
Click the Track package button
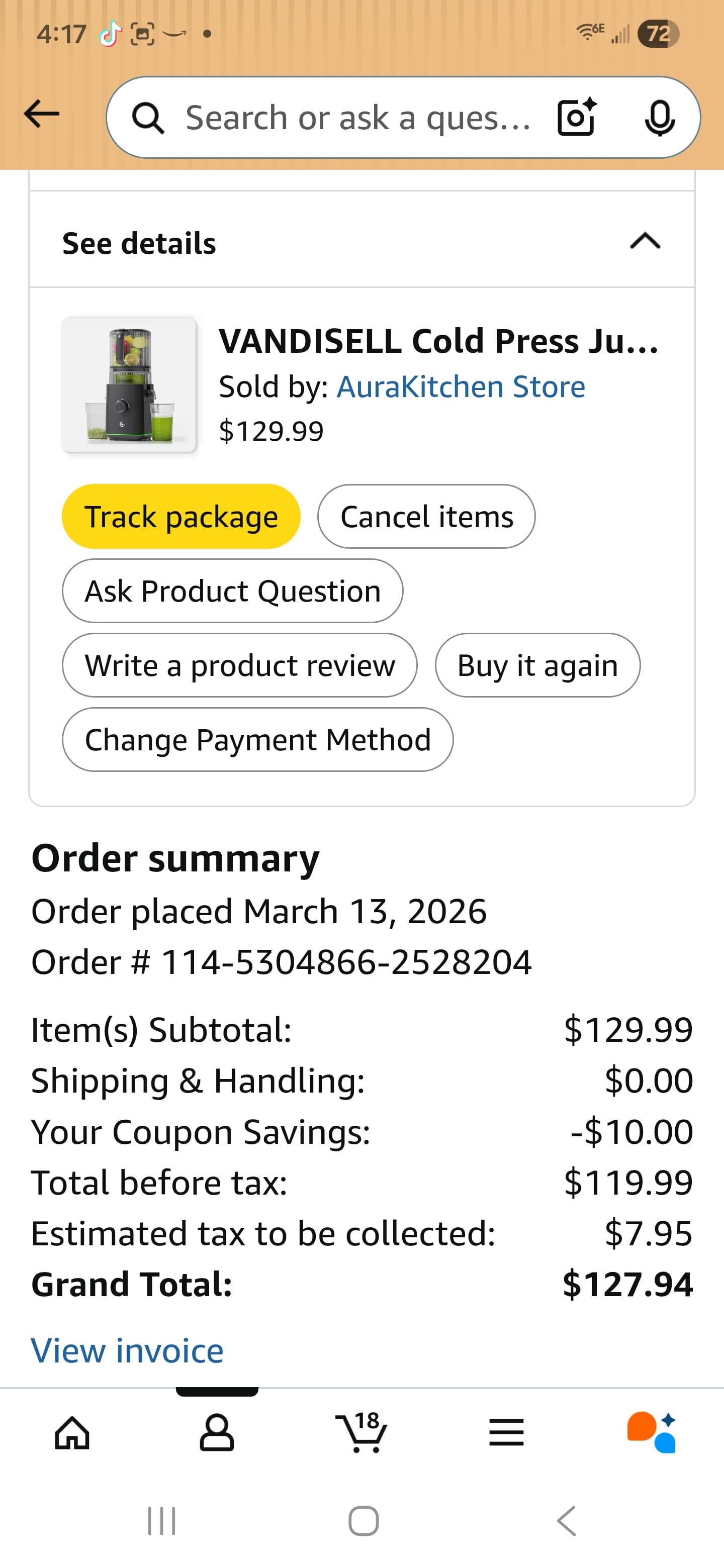pyautogui.click(x=181, y=516)
